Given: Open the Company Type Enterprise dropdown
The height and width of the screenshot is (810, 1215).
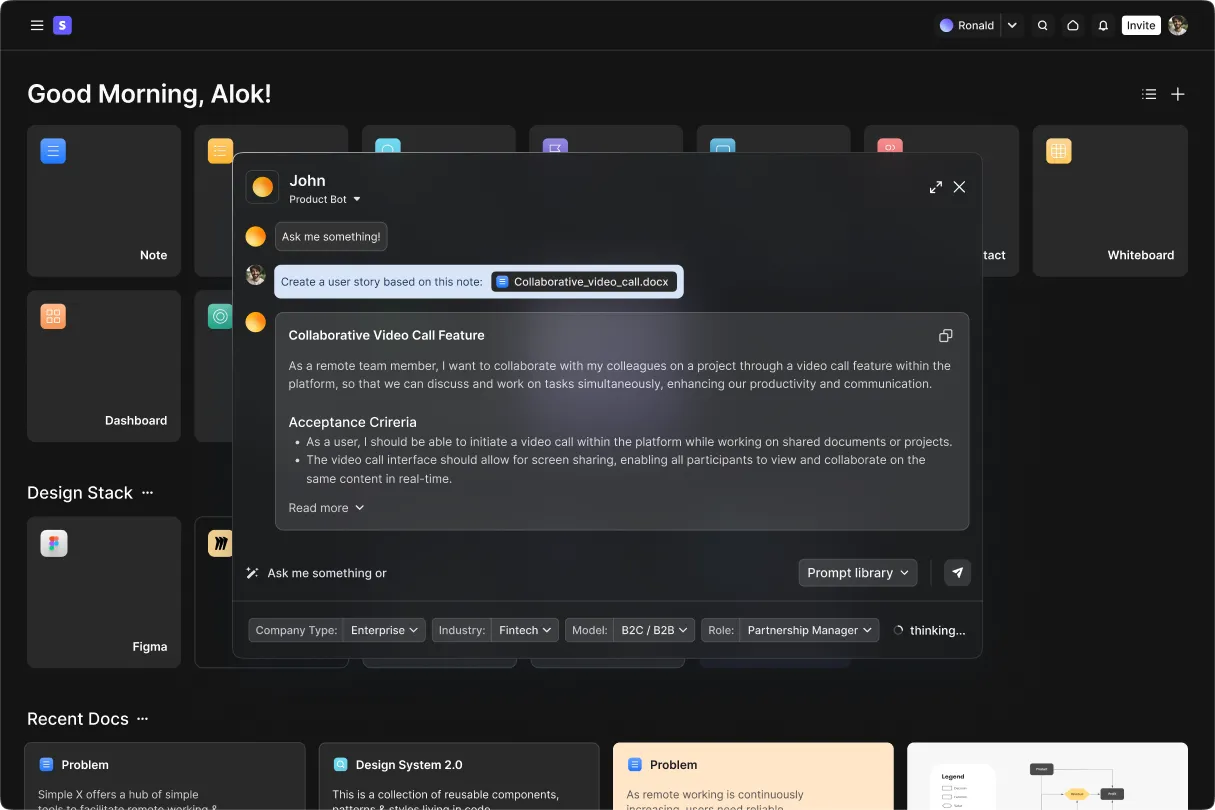Looking at the screenshot, I should point(384,630).
